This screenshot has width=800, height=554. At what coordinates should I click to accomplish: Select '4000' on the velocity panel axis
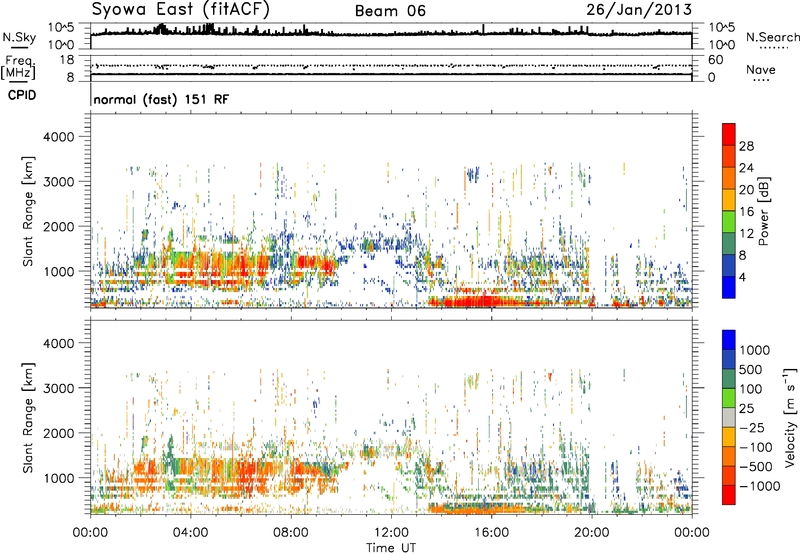click(x=59, y=343)
